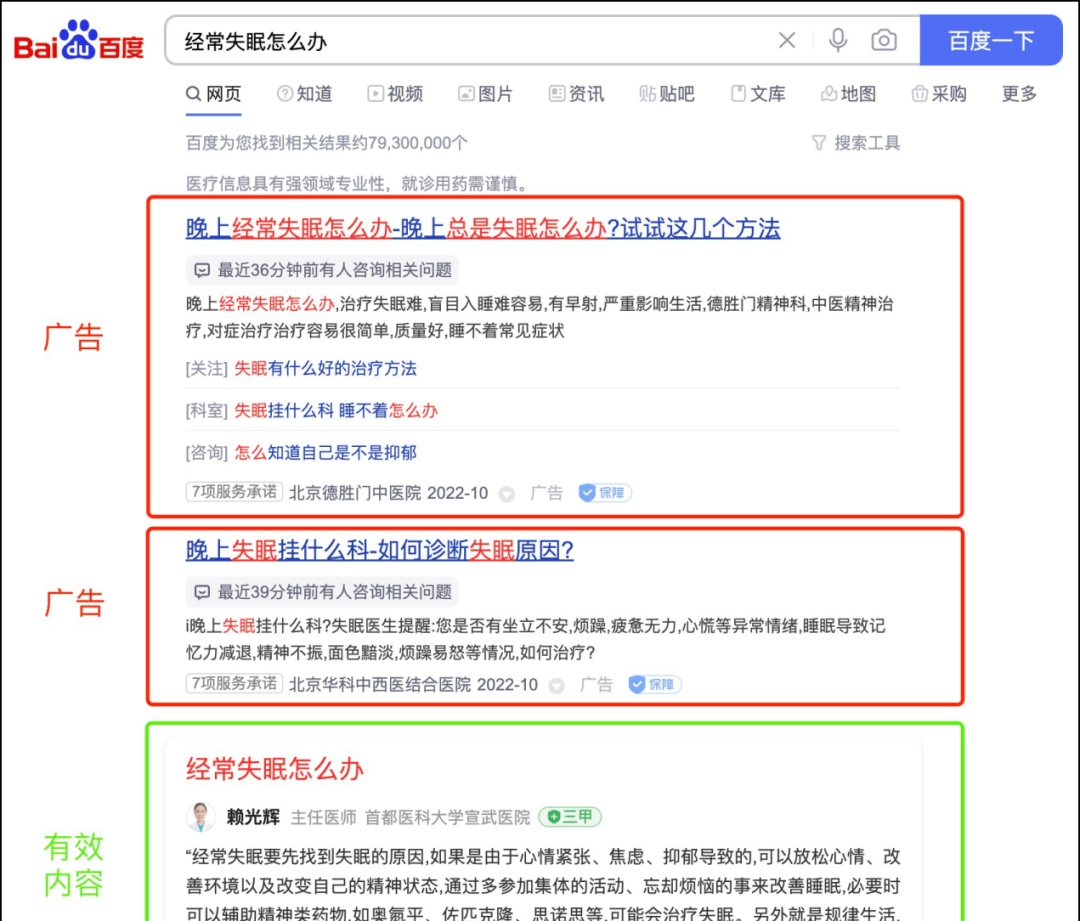Go to the 文库 tab
Image resolution: width=1080 pixels, height=921 pixels.
coord(758,94)
